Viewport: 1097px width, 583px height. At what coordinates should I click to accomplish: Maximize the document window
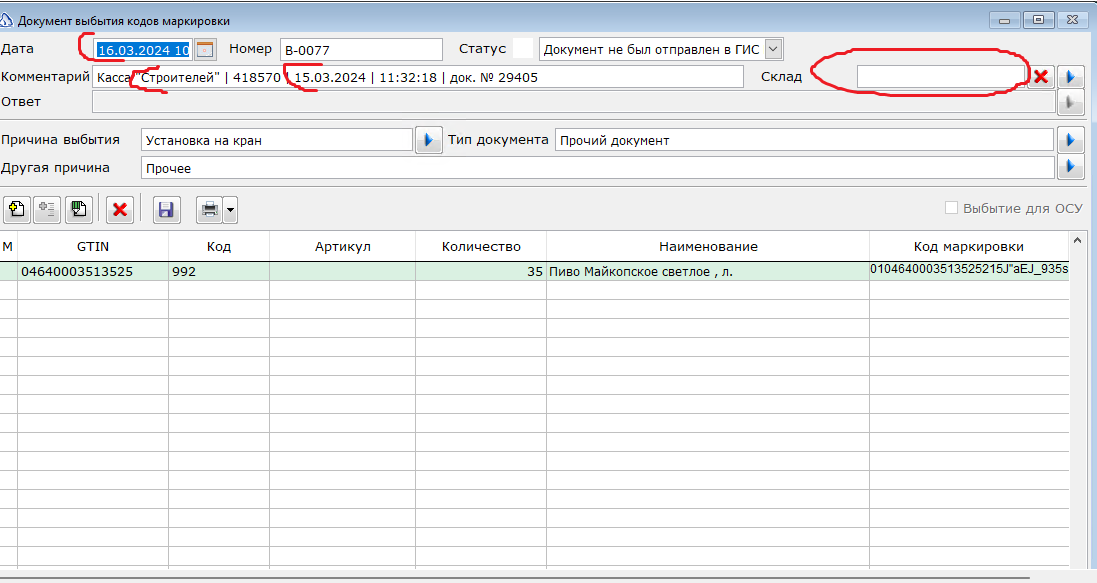[1039, 20]
